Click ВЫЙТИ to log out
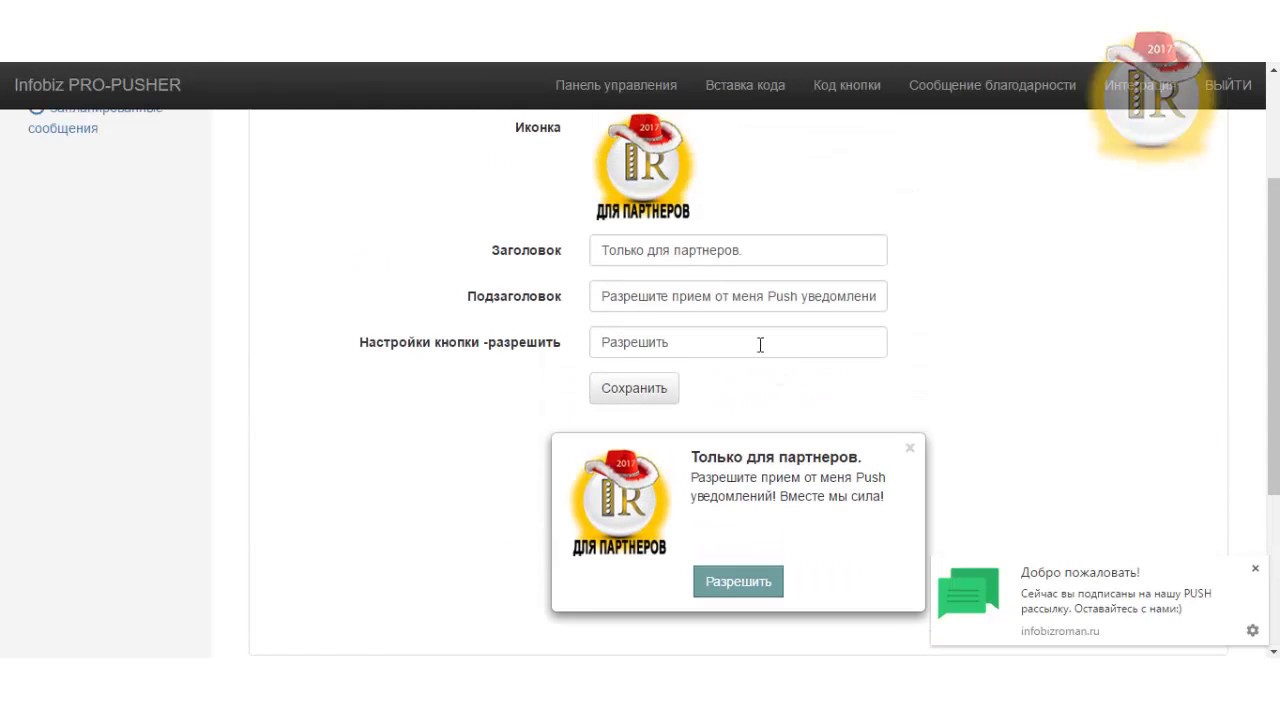 click(1228, 85)
